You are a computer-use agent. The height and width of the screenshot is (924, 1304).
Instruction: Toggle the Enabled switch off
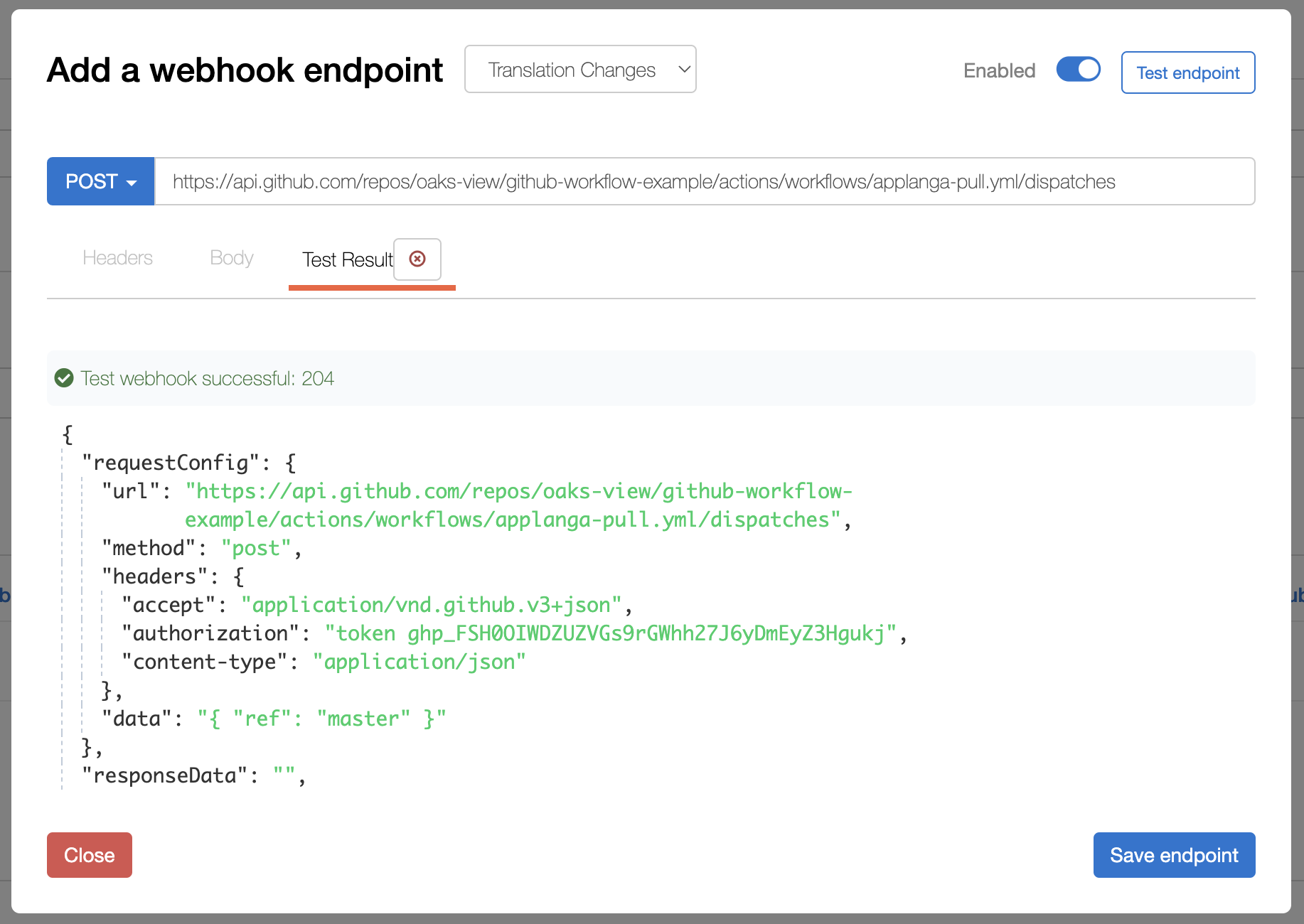pyautogui.click(x=1078, y=70)
